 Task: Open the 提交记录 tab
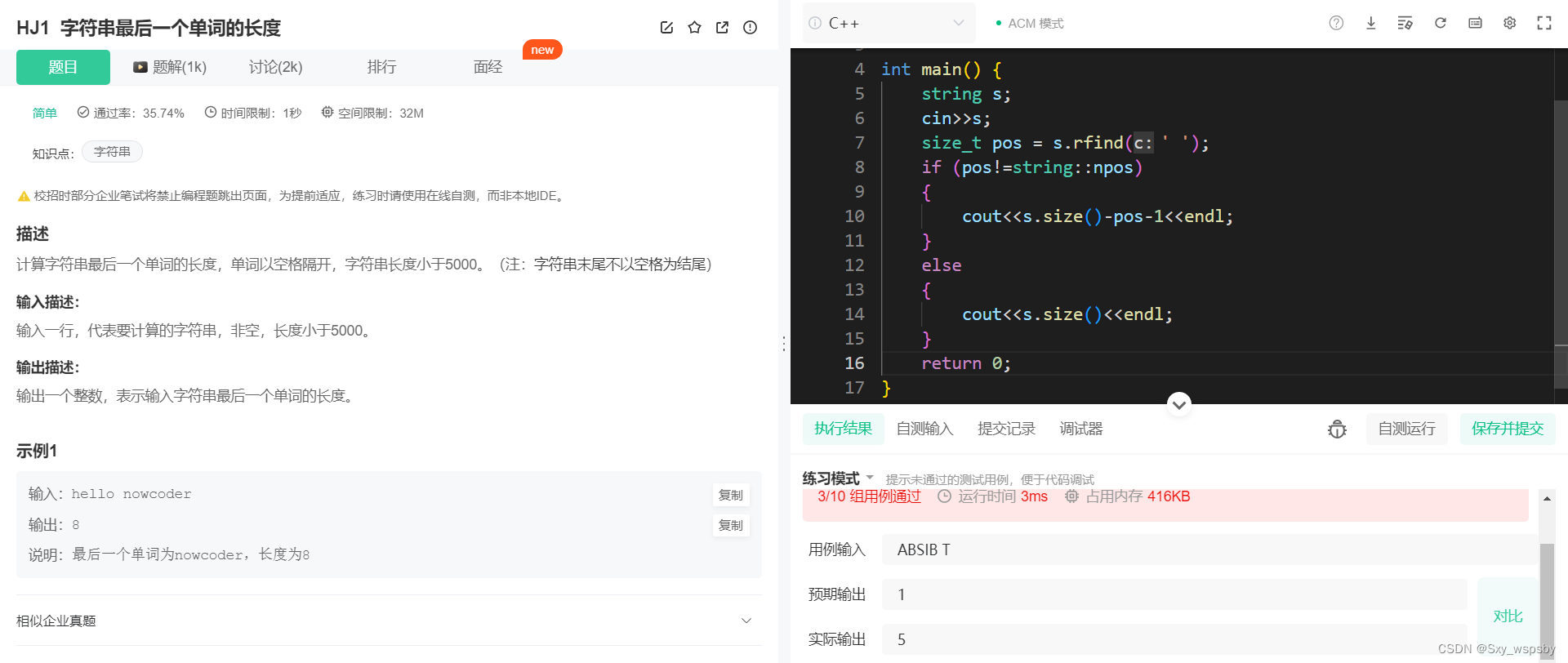click(1006, 429)
